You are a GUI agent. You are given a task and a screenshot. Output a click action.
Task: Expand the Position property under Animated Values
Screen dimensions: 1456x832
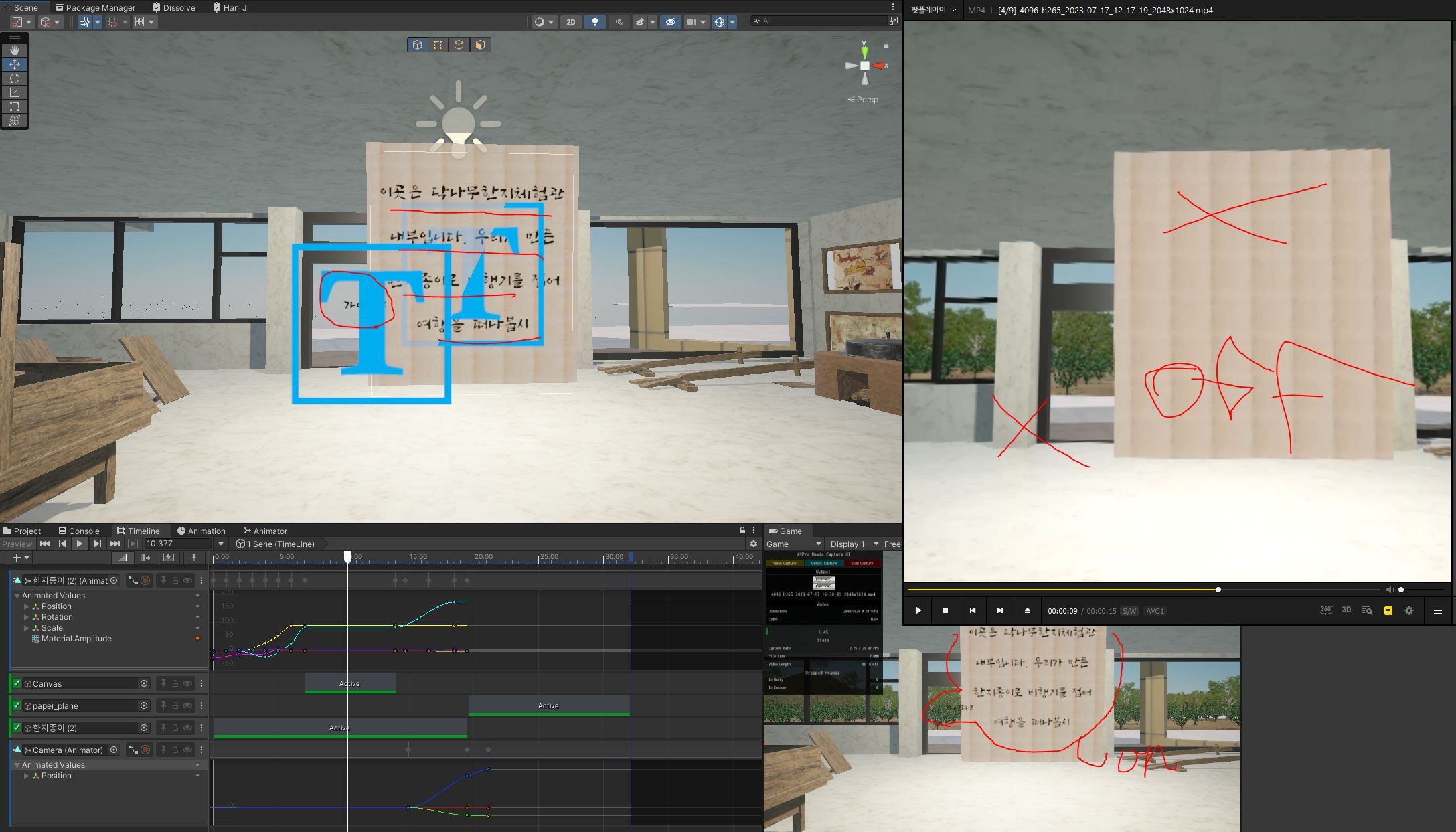click(x=27, y=606)
